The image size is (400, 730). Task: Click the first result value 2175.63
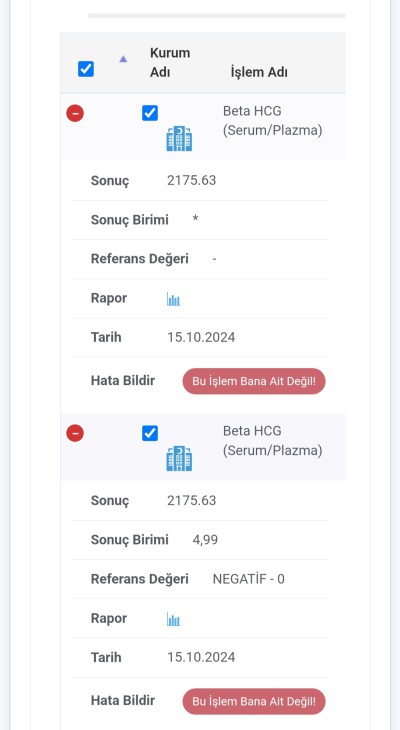pos(192,181)
